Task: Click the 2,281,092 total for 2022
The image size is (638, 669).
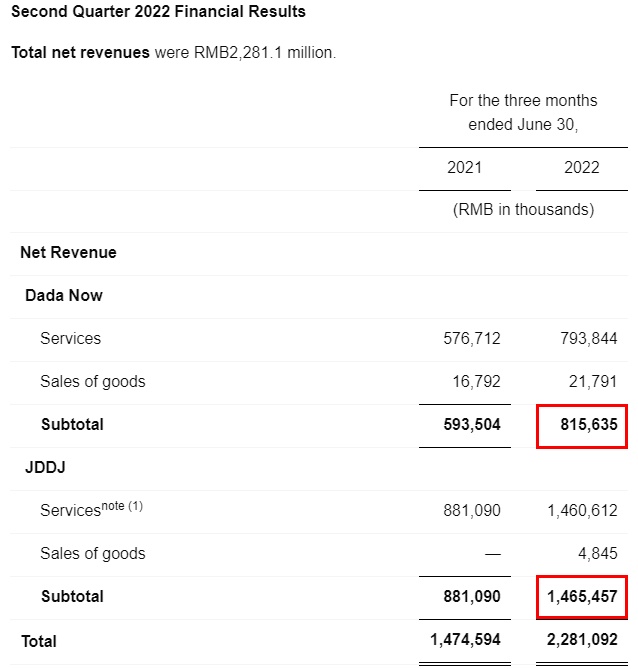Action: 581,640
